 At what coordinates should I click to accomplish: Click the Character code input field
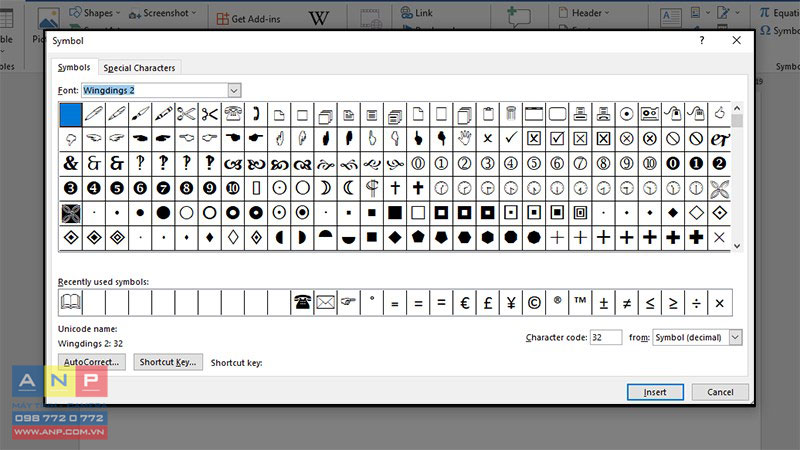click(606, 337)
